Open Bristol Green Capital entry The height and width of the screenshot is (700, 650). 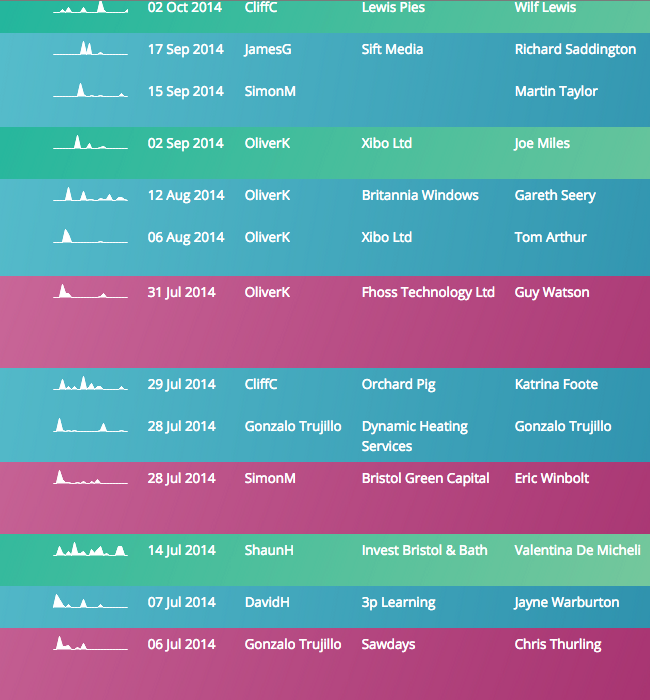[425, 478]
